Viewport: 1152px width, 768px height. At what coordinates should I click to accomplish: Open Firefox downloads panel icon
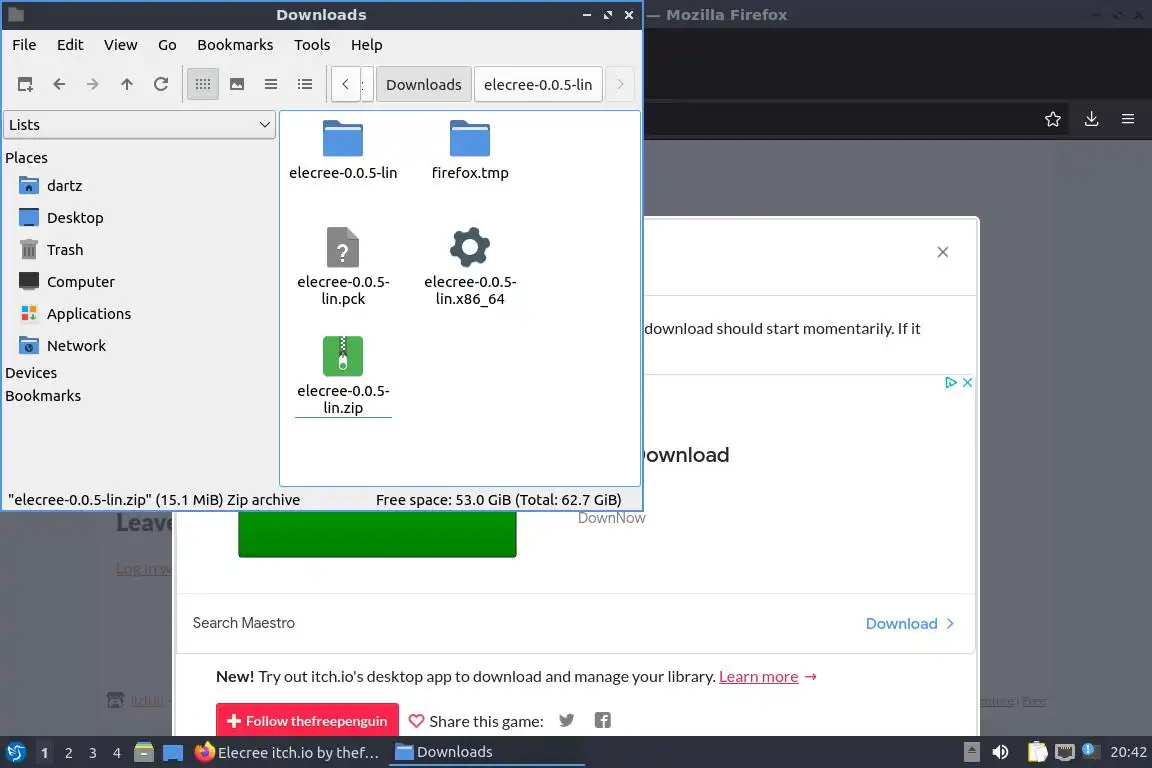point(1092,119)
